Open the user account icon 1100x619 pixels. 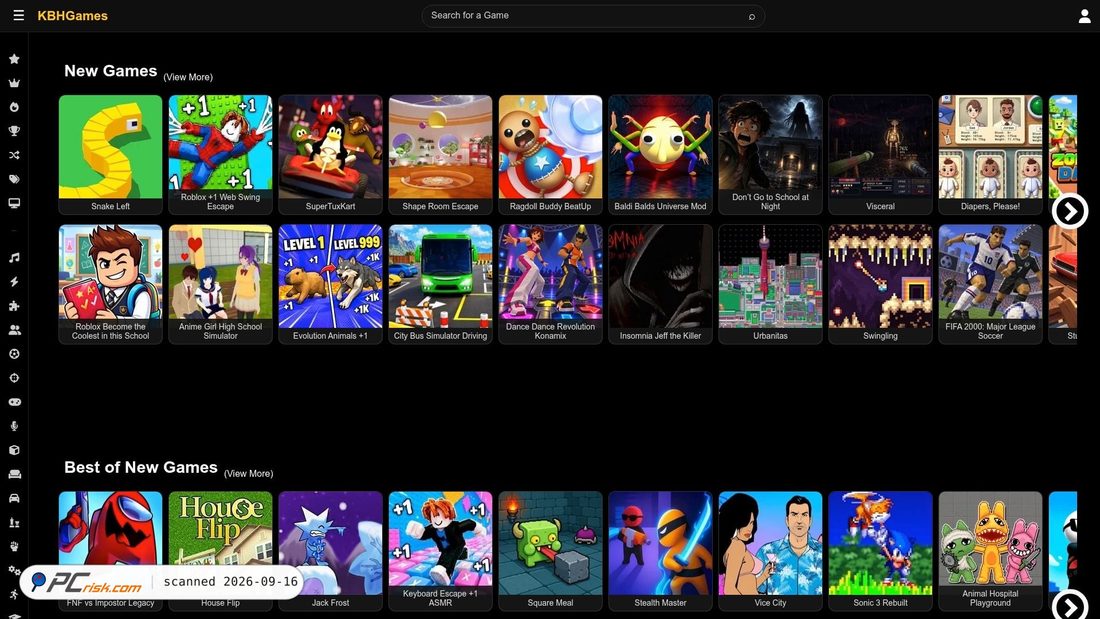point(1084,16)
